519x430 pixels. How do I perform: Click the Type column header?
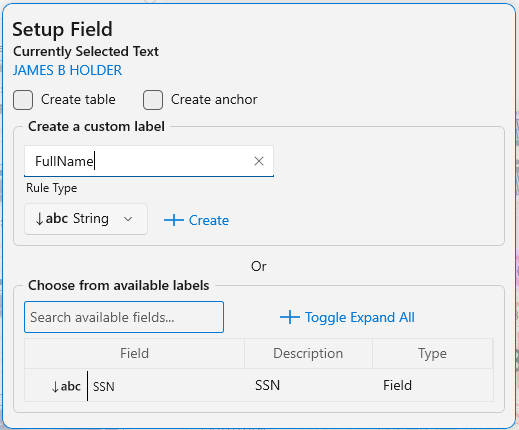coord(432,353)
